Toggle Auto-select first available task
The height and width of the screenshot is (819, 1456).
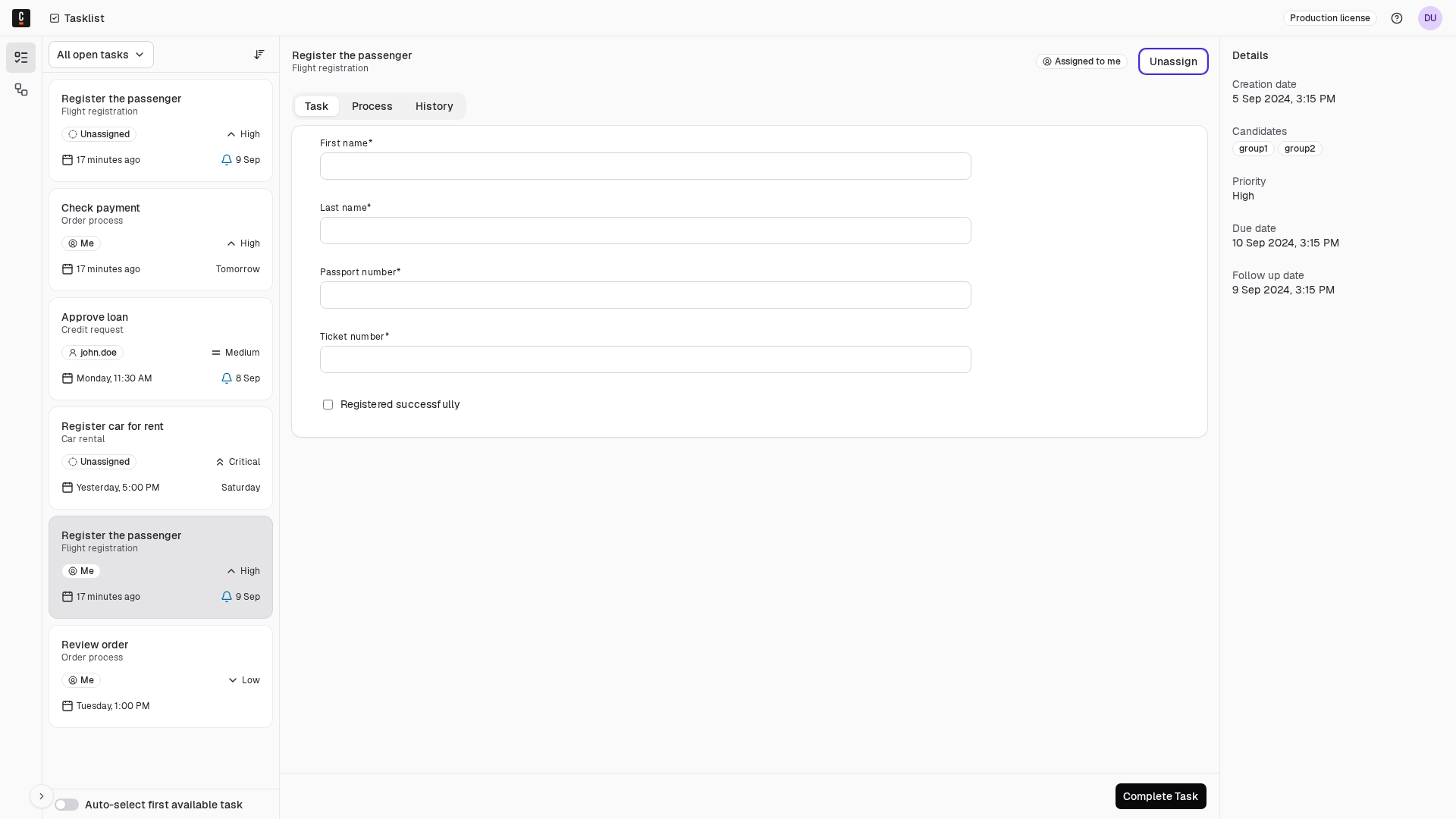click(67, 805)
